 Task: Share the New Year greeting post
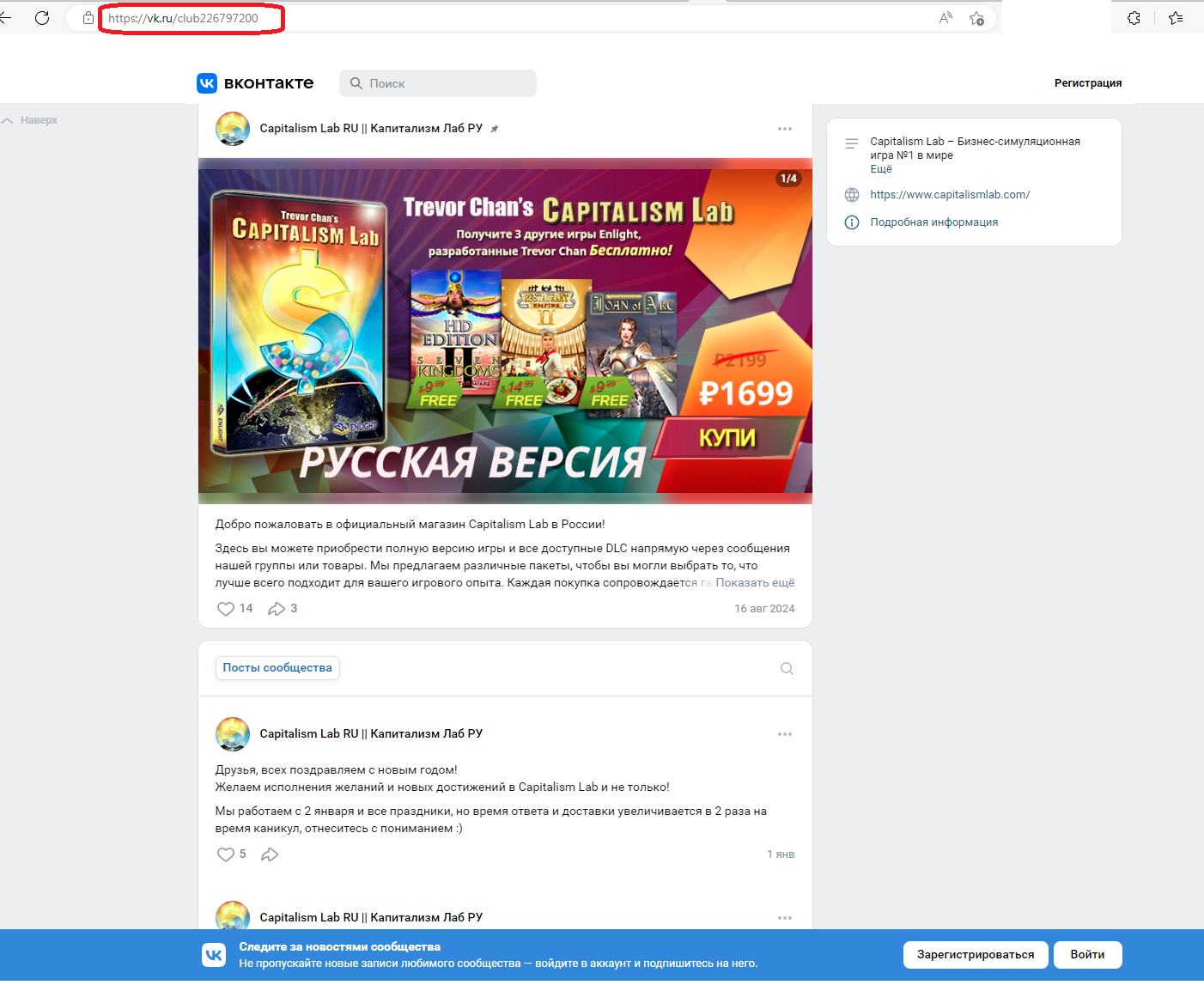270,854
